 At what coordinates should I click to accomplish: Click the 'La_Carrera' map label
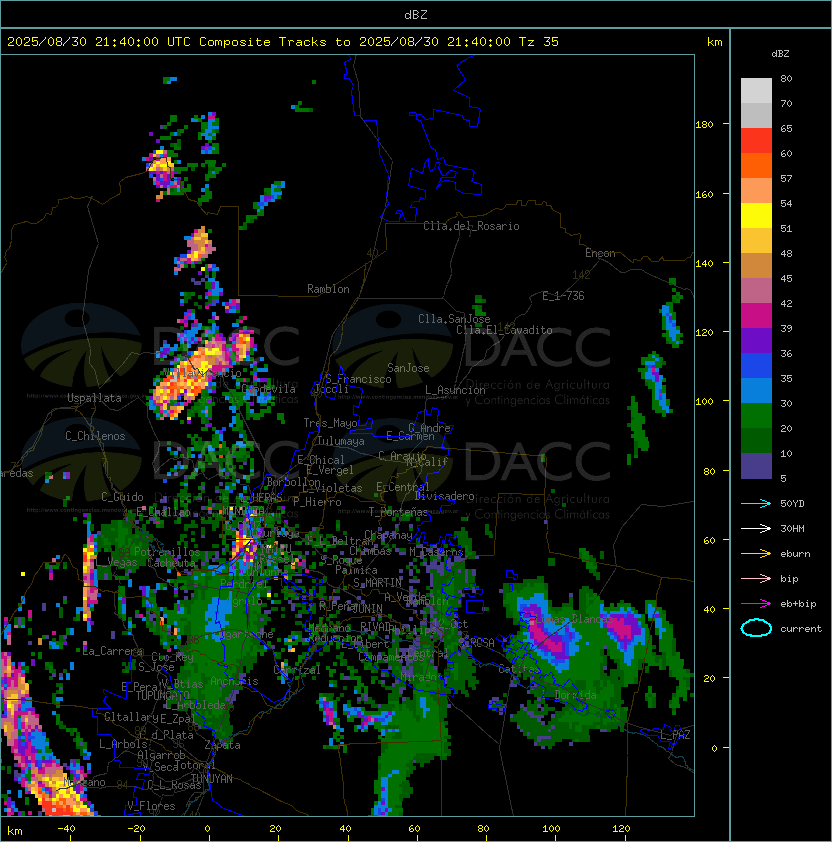(x=113, y=651)
